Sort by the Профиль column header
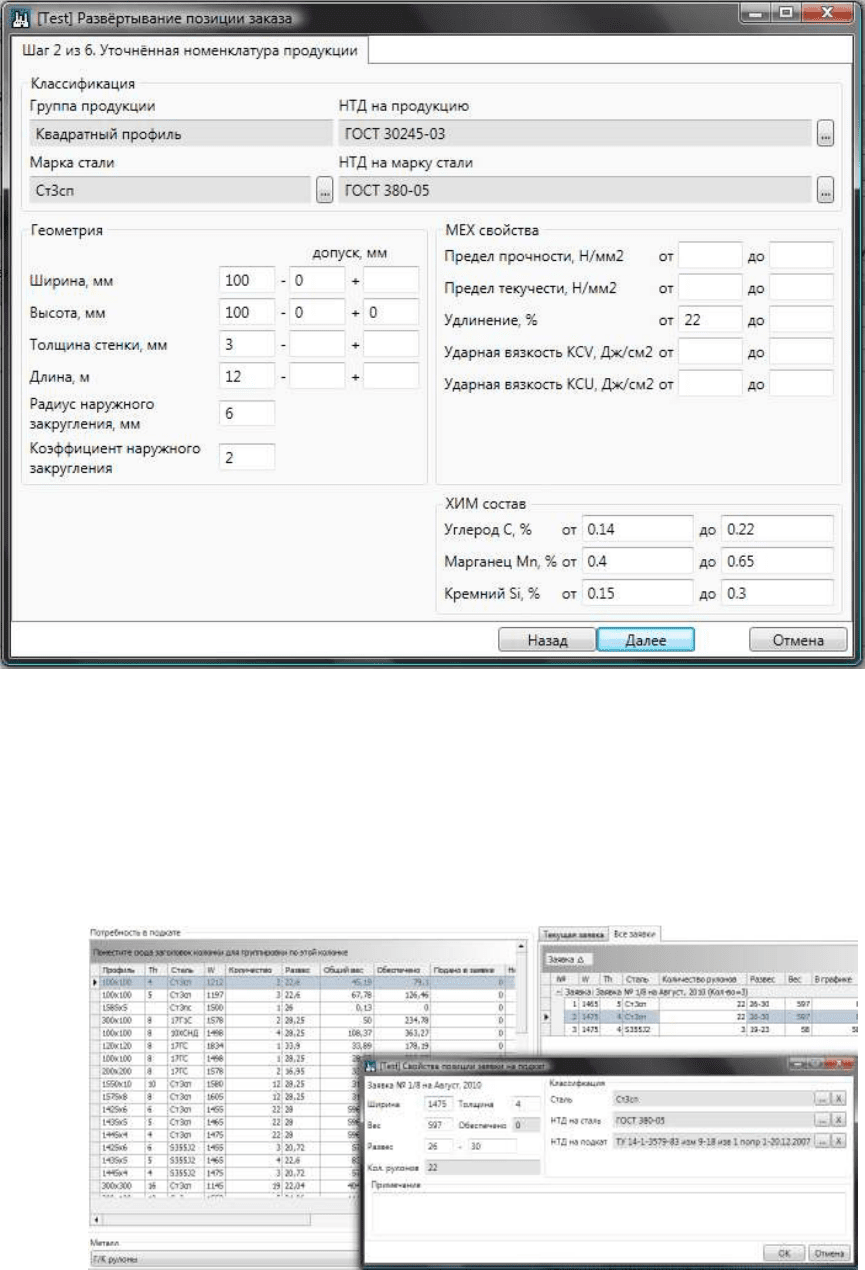865x1270 pixels. (118, 969)
